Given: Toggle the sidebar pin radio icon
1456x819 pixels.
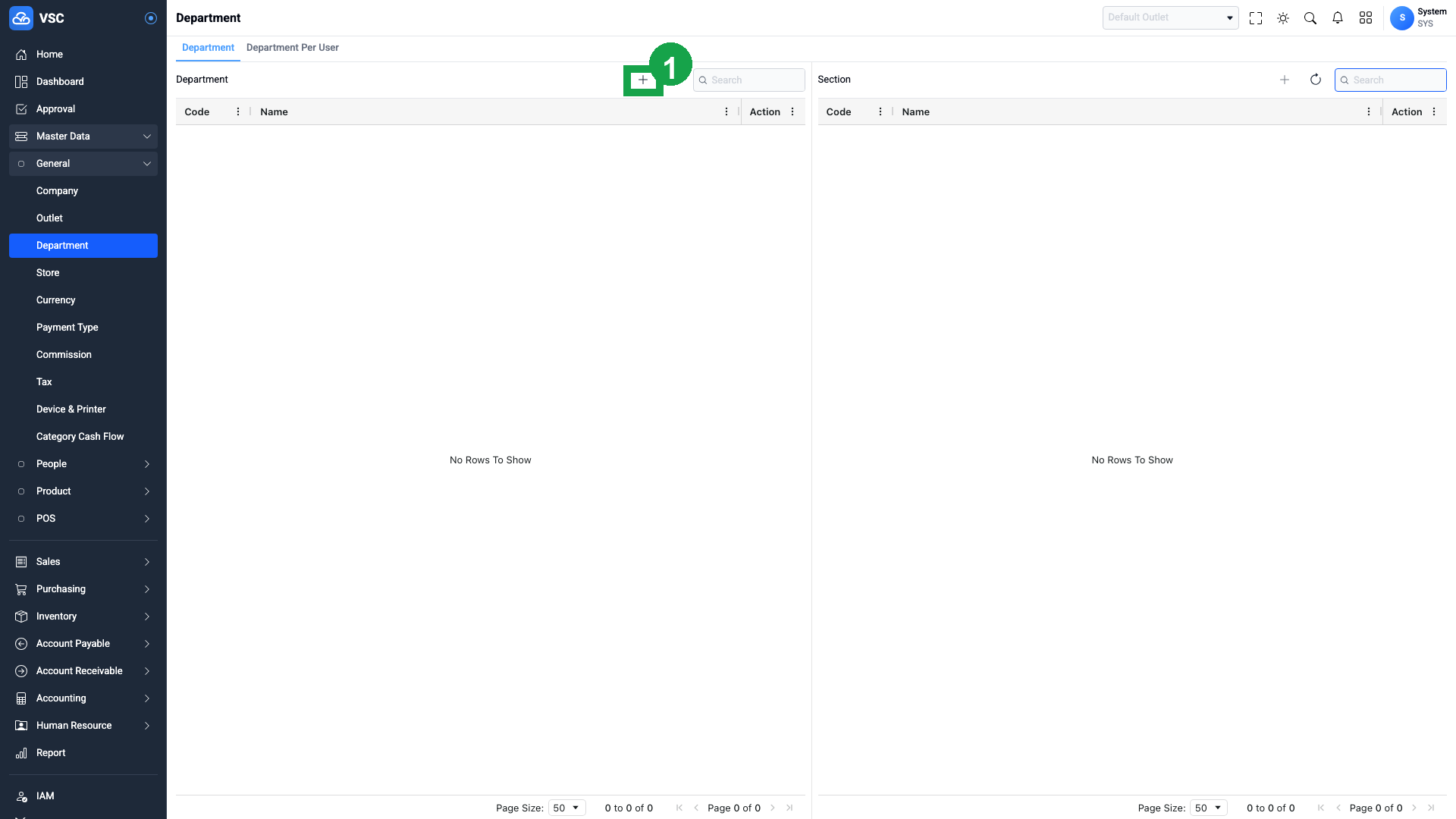Looking at the screenshot, I should (x=151, y=18).
